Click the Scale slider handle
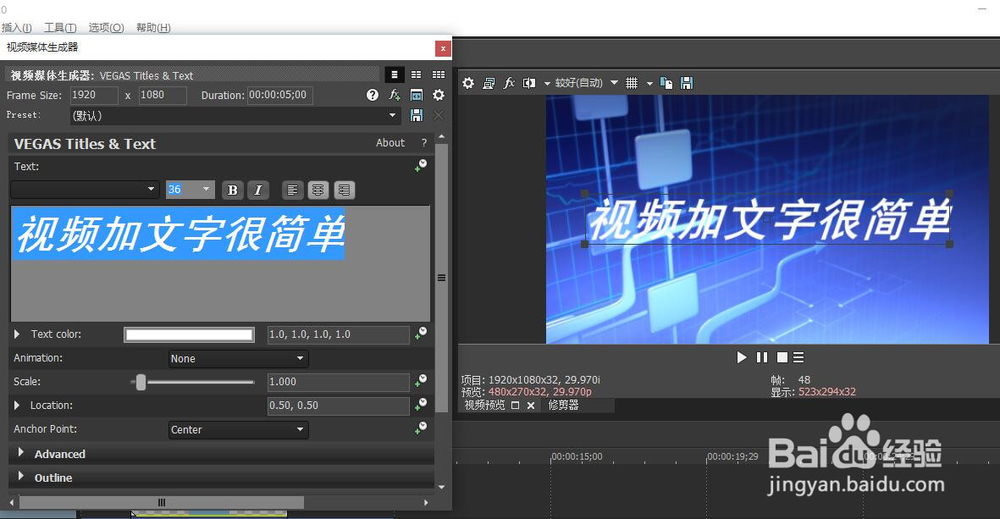Screen dimensions: 1000x519 [141, 382]
